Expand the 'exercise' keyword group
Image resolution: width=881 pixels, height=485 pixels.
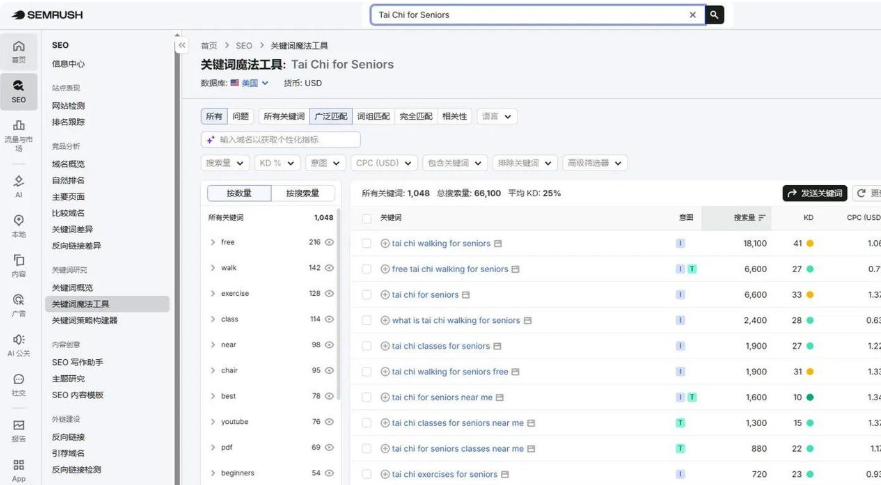click(213, 293)
